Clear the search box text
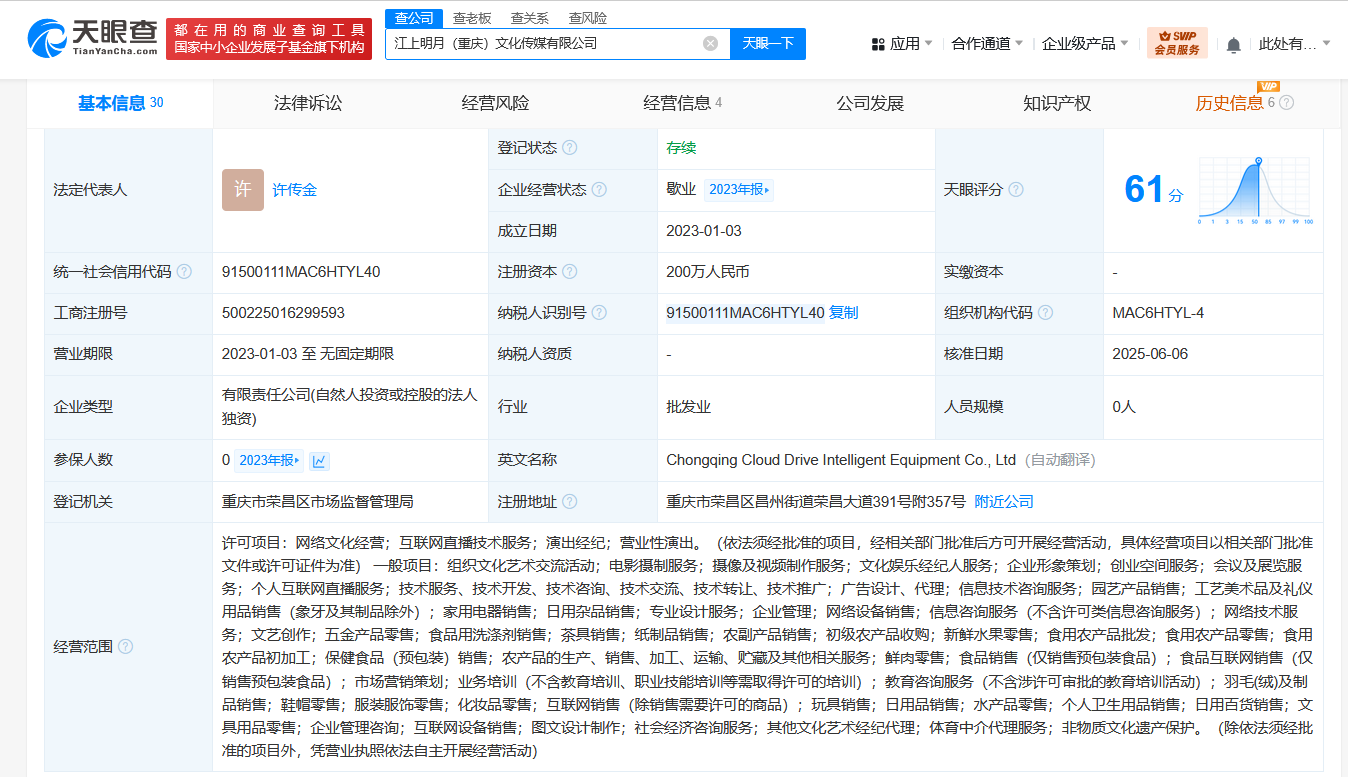Viewport: 1348px width, 777px height. (x=710, y=44)
